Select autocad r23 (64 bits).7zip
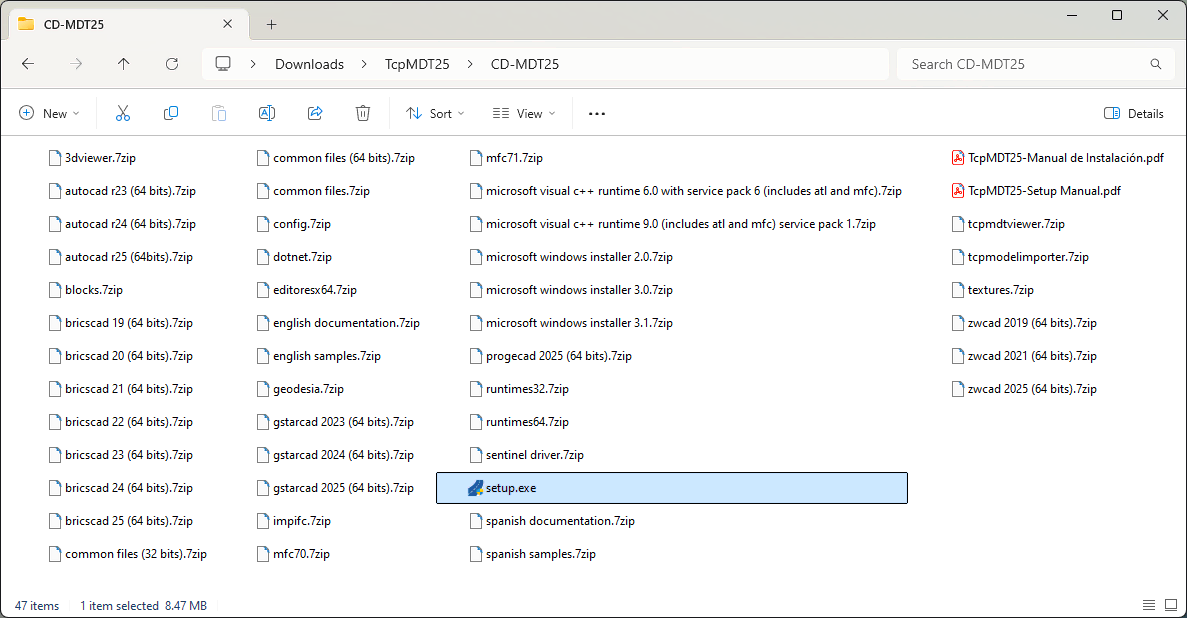This screenshot has width=1187, height=618. [122, 191]
